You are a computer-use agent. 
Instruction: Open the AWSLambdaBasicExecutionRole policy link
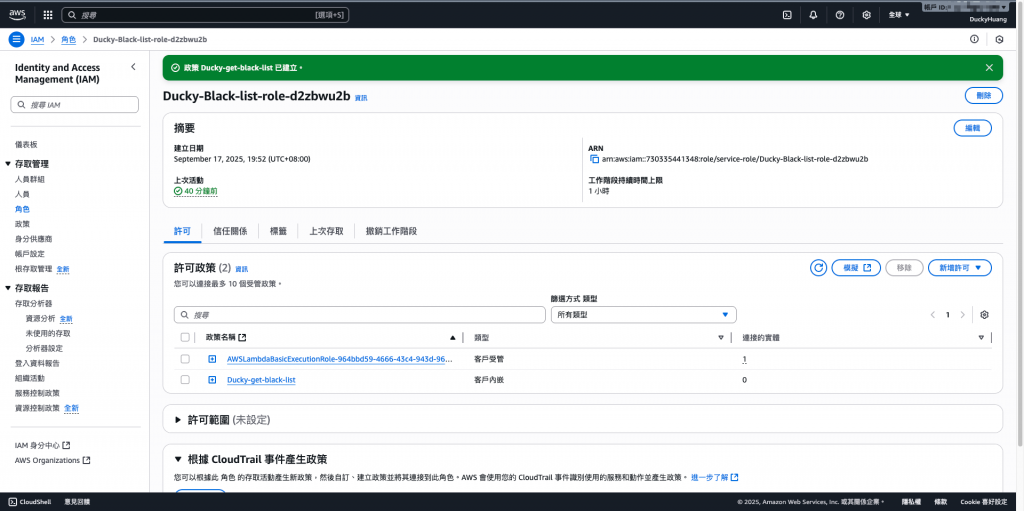340,359
